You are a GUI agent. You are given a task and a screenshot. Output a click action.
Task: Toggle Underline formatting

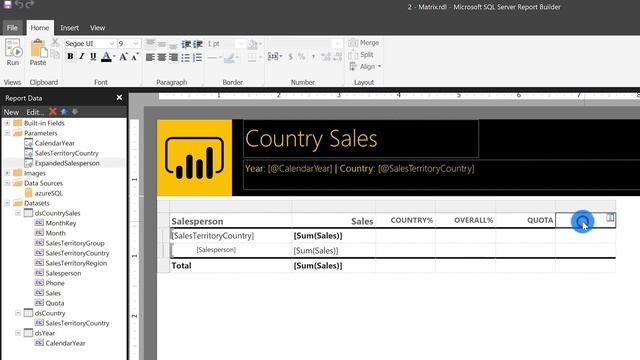(93, 57)
